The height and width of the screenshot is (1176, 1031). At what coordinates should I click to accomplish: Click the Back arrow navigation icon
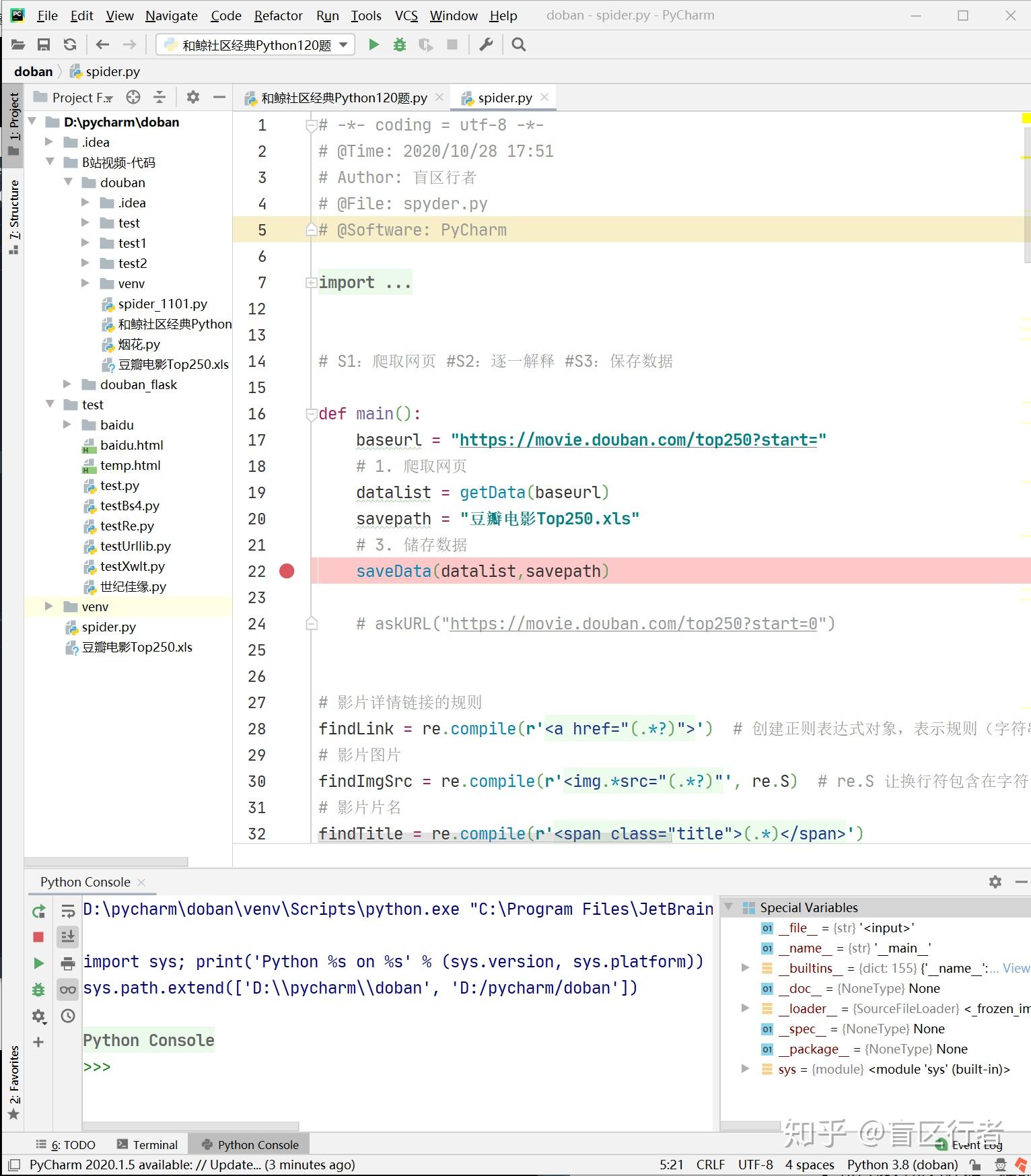(x=102, y=44)
